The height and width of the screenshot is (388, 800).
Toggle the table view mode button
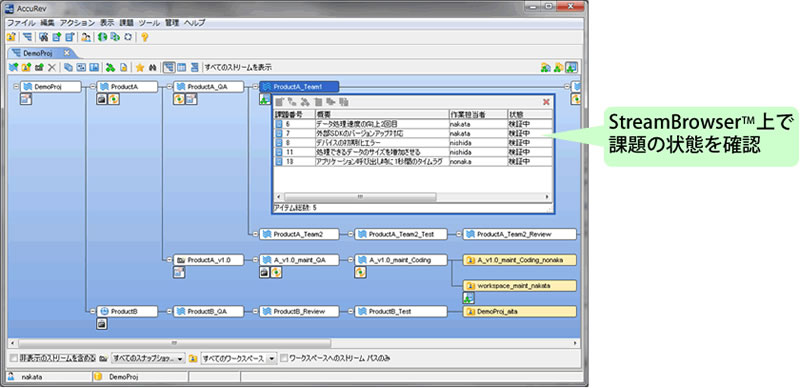[x=181, y=67]
